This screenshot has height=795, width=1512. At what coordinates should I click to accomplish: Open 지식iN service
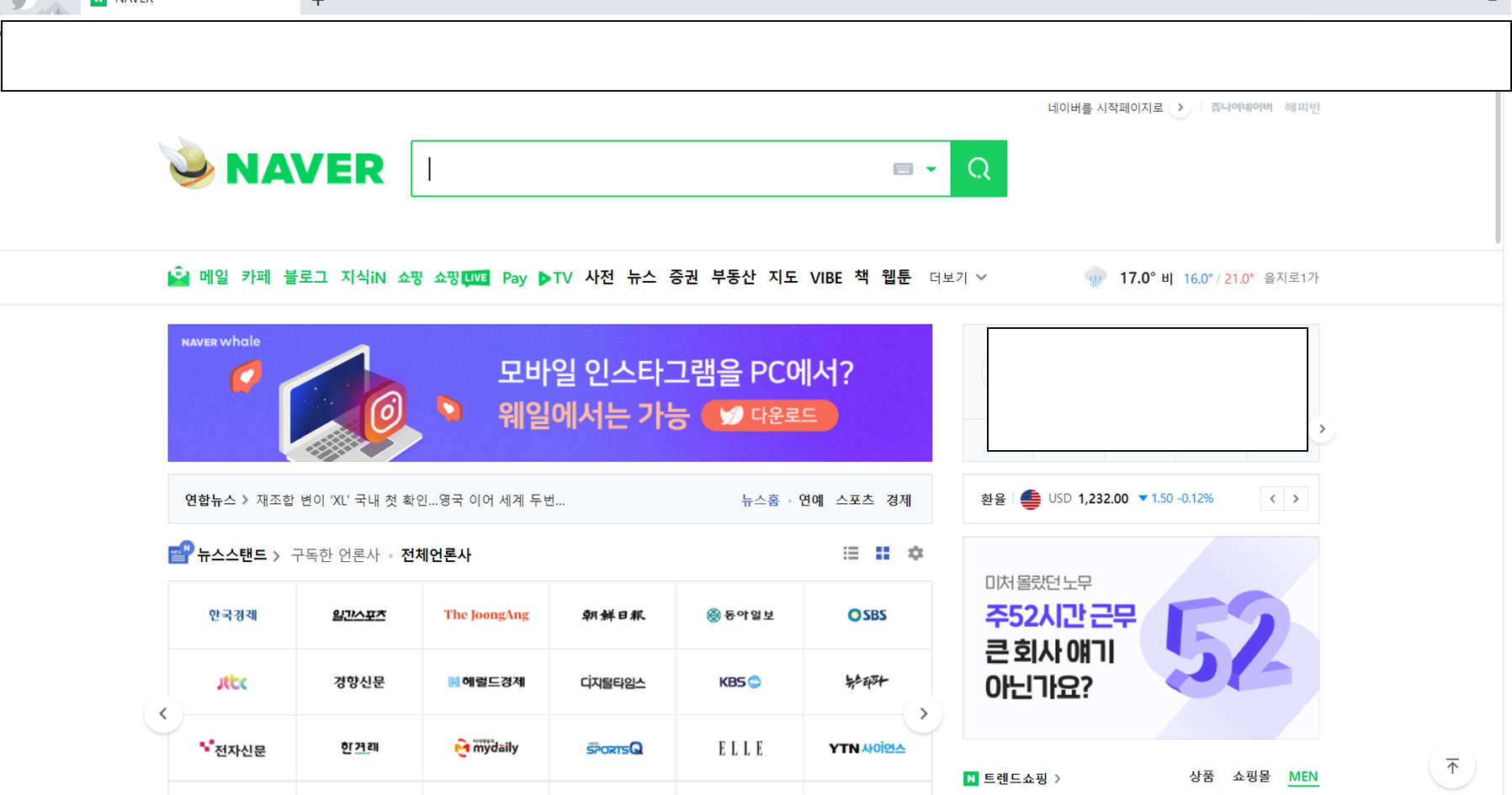(x=363, y=277)
